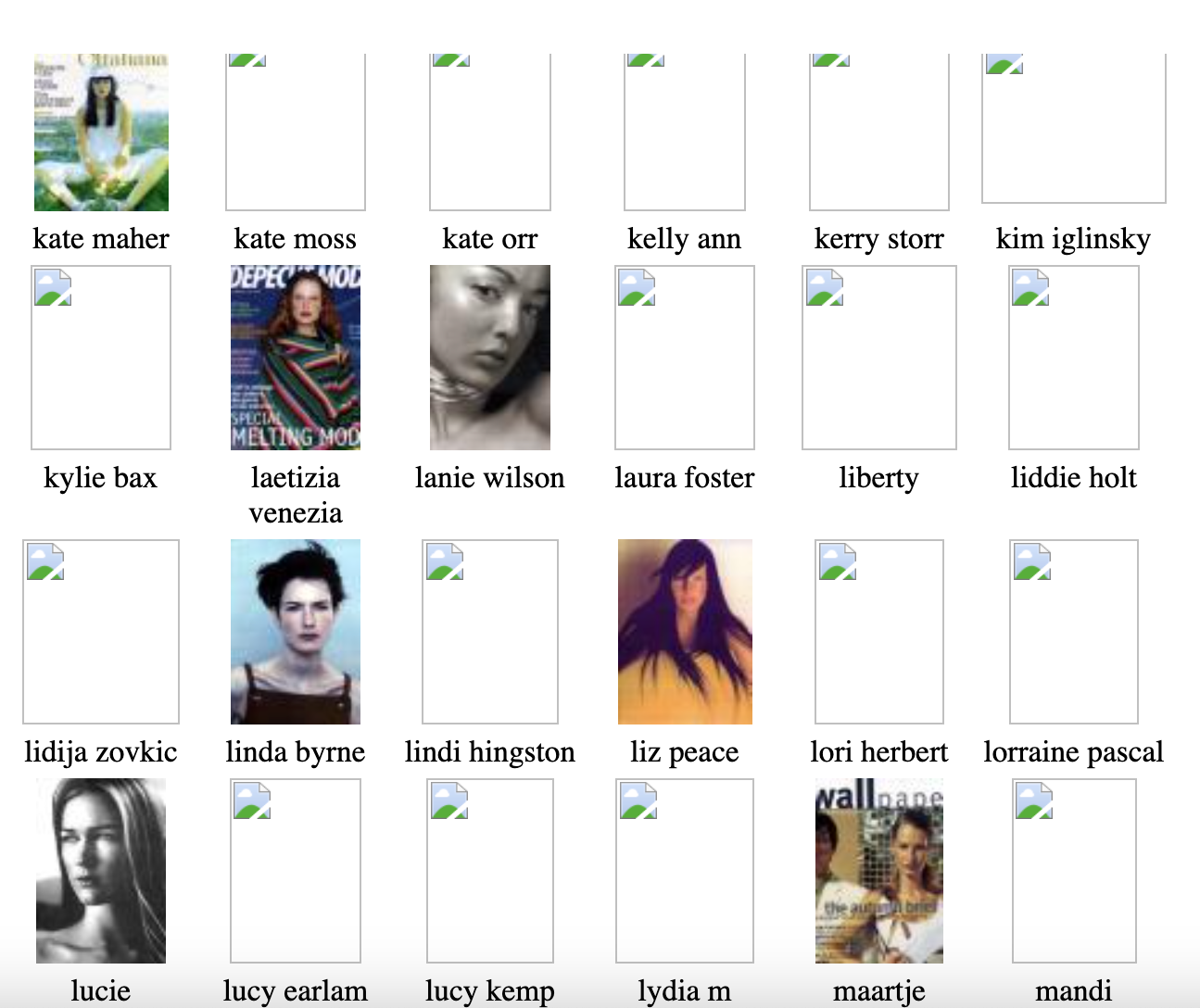Click the lori herbert name label

pyautogui.click(x=879, y=751)
